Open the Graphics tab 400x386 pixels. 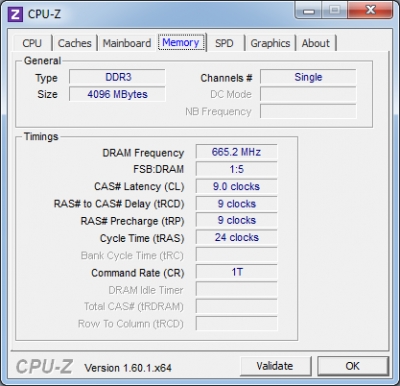pyautogui.click(x=270, y=43)
